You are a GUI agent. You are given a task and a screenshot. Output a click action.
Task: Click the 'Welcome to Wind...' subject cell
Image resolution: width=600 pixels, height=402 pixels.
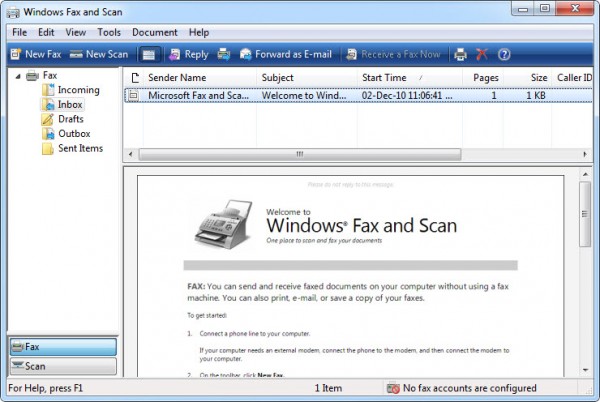304,95
